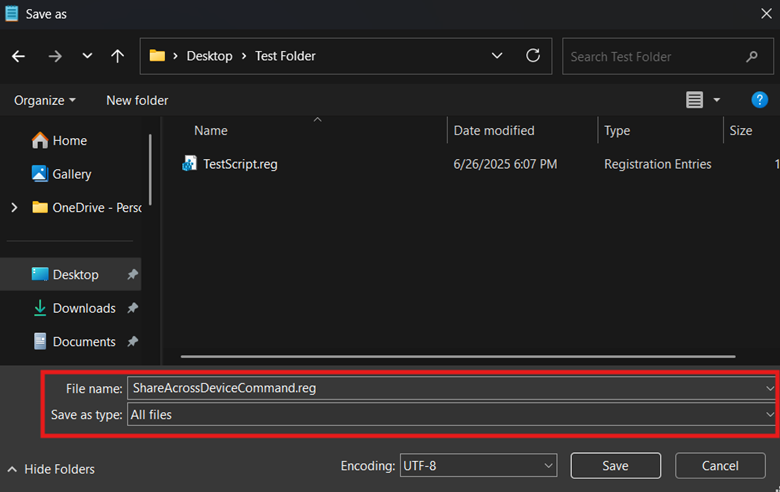
Task: Open File name history dropdown arrow
Action: point(769,388)
